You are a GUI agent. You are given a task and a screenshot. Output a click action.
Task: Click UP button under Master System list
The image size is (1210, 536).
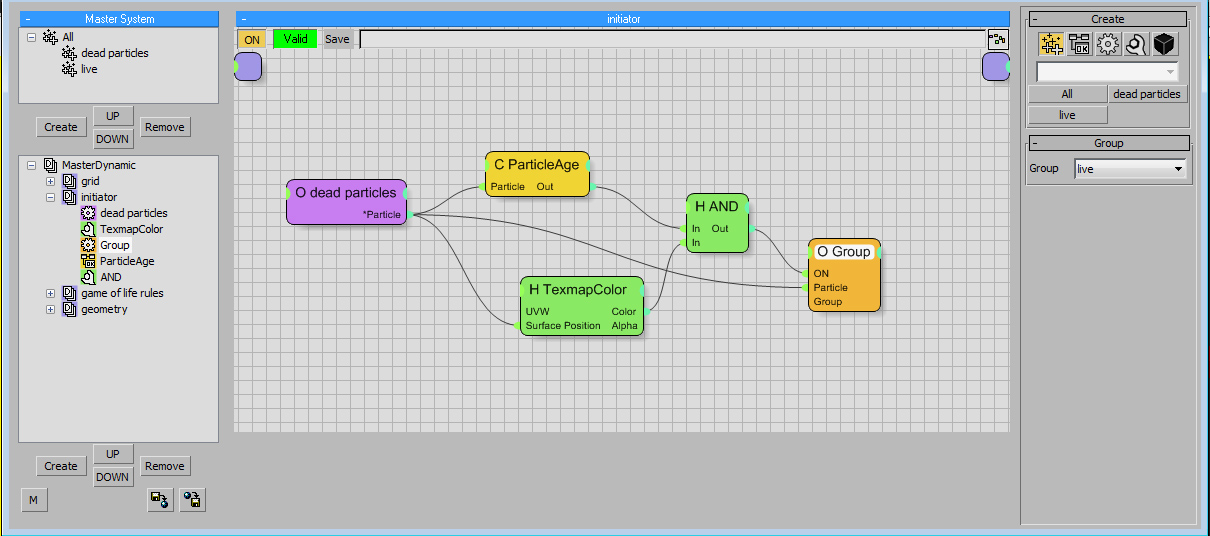coord(113,116)
